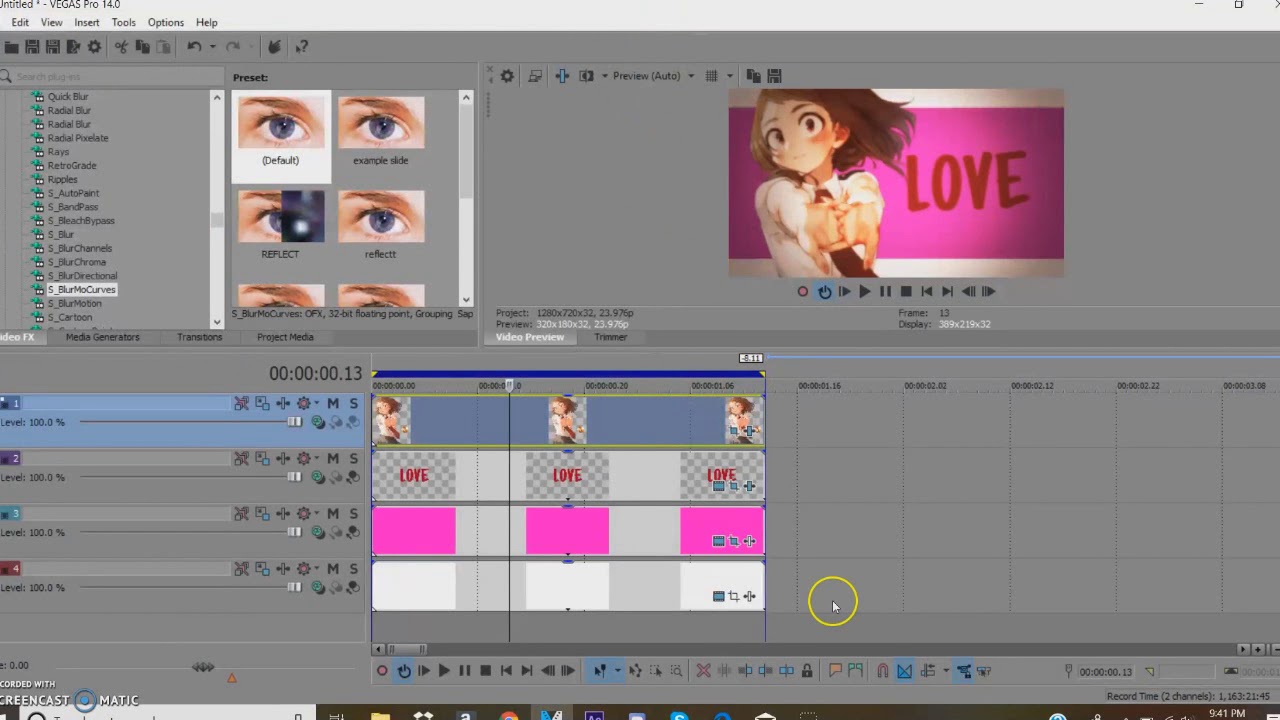Lock the selected event
Screen dimensions: 1280x720
(807, 671)
